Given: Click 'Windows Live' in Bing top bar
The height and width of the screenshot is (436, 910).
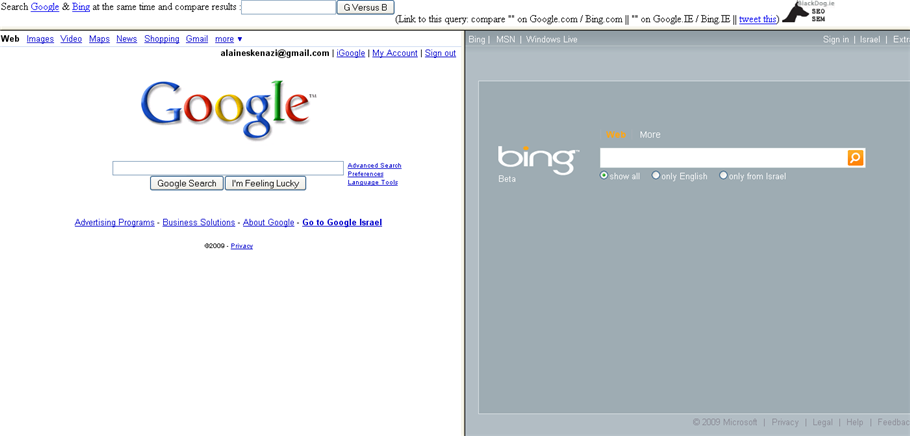Looking at the screenshot, I should click(551, 39).
